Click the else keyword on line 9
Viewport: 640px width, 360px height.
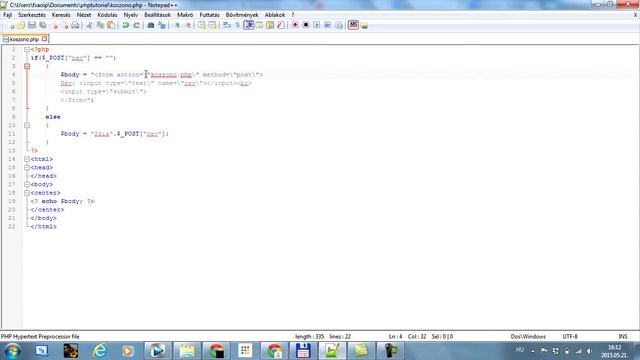click(x=53, y=117)
